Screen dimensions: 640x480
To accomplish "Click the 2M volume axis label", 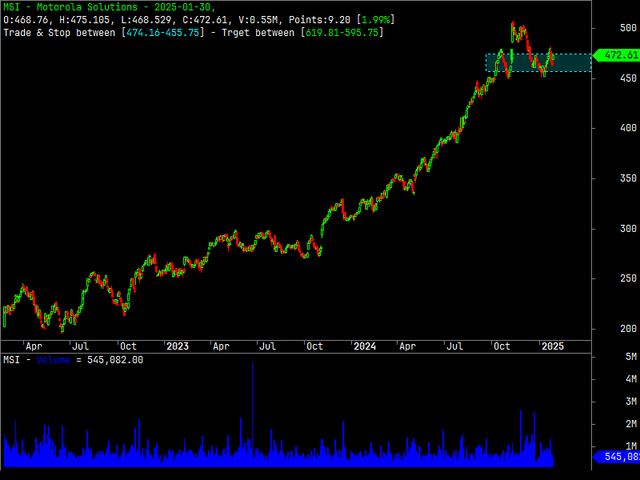I will [631, 424].
